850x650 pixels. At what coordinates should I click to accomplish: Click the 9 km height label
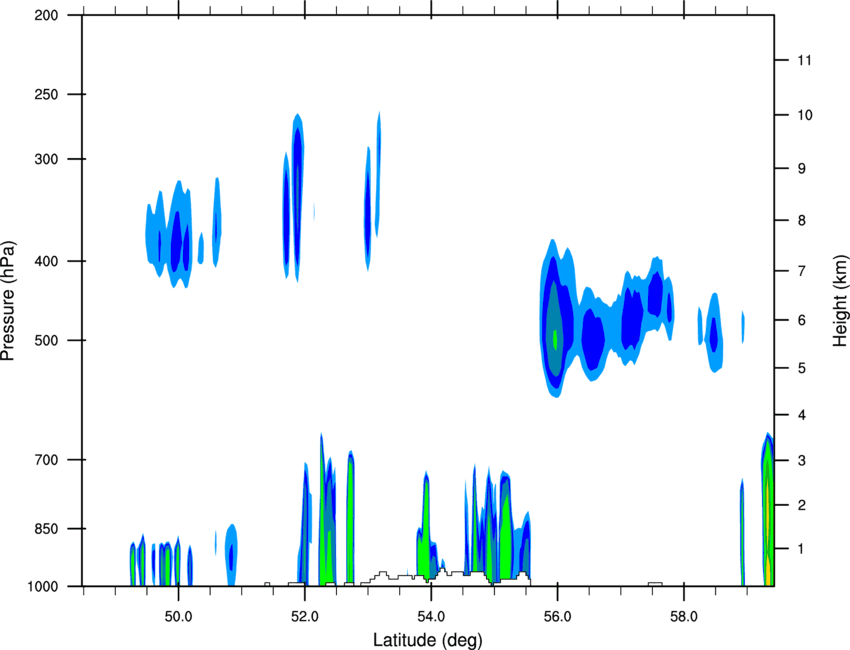pyautogui.click(x=802, y=169)
